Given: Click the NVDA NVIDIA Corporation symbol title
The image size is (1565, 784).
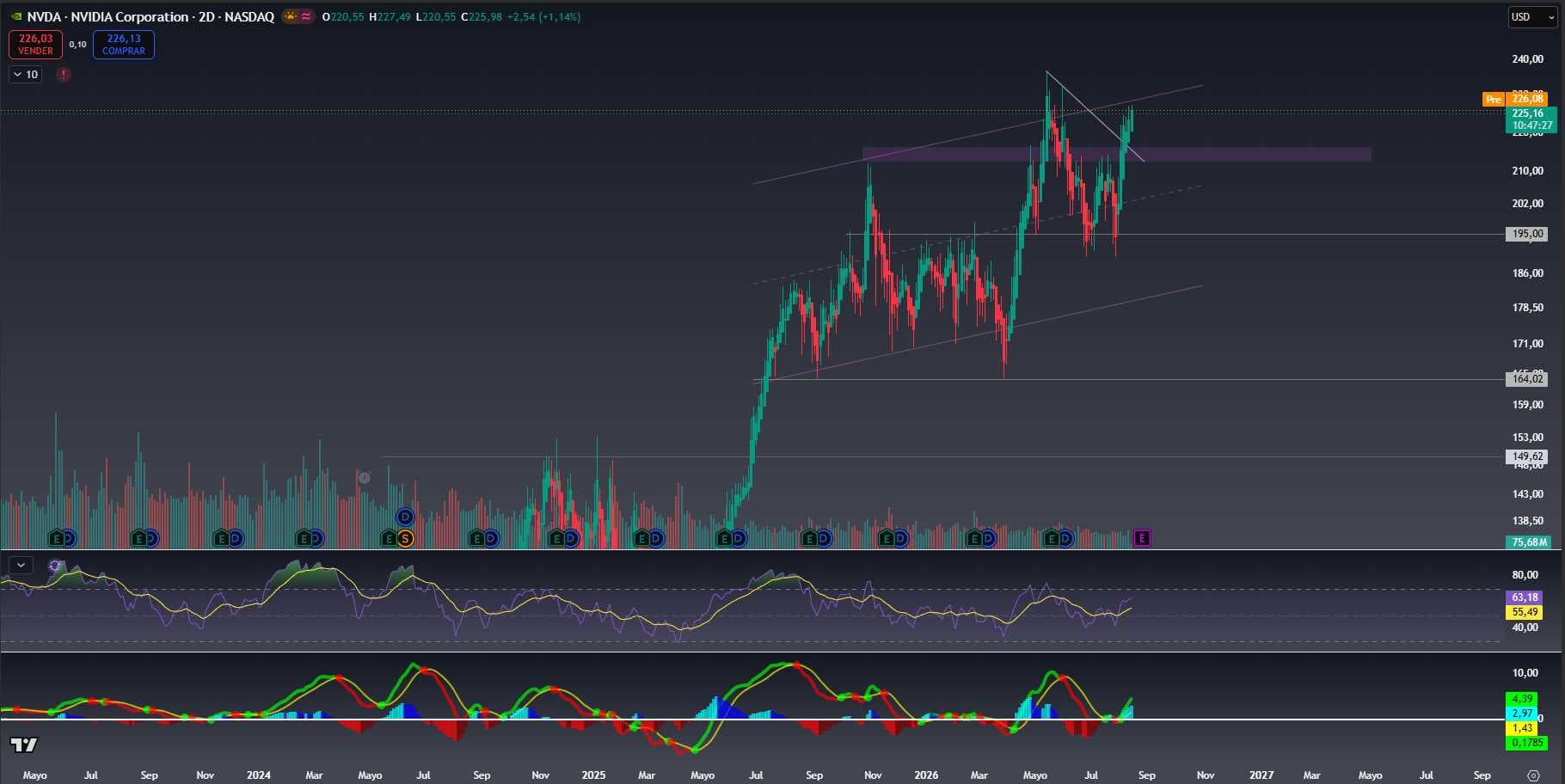Looking at the screenshot, I should coord(150,16).
